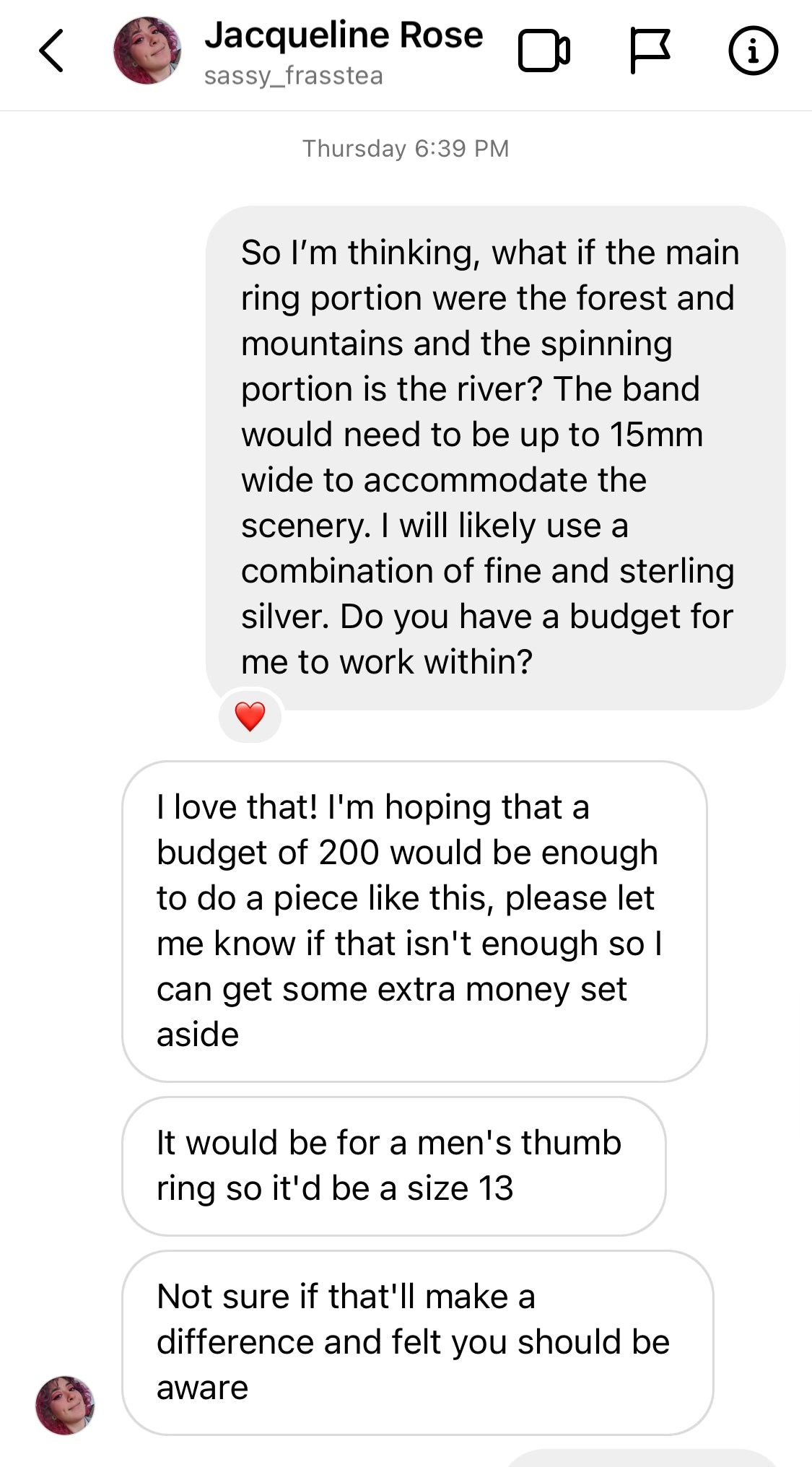Tap the back arrow to leave chat

51,51
